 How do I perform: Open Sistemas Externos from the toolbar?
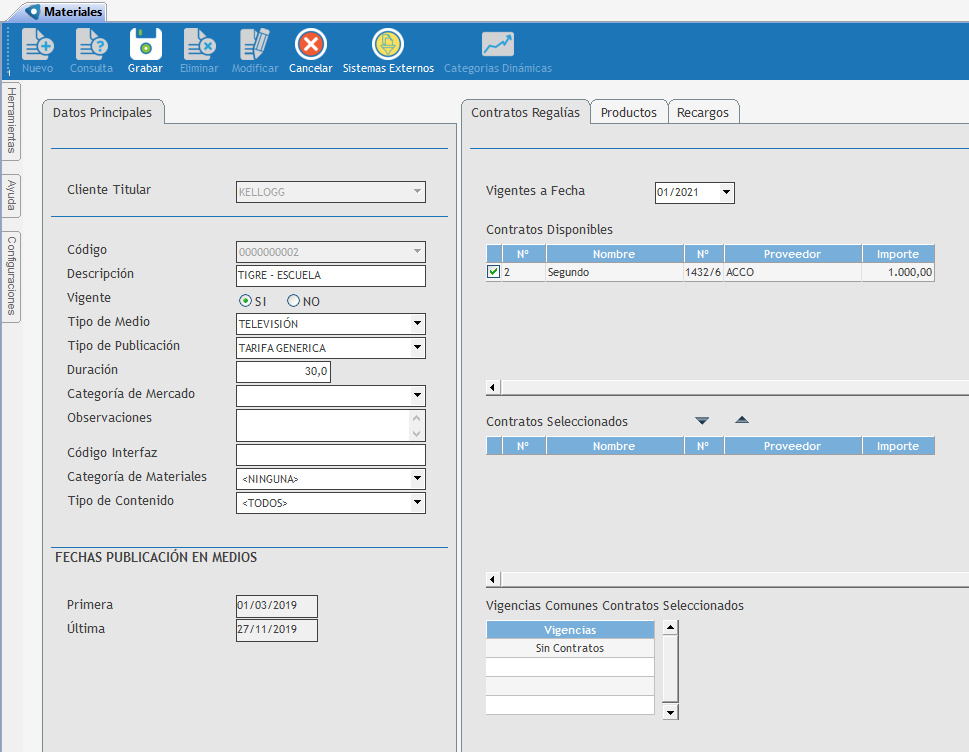point(388,45)
